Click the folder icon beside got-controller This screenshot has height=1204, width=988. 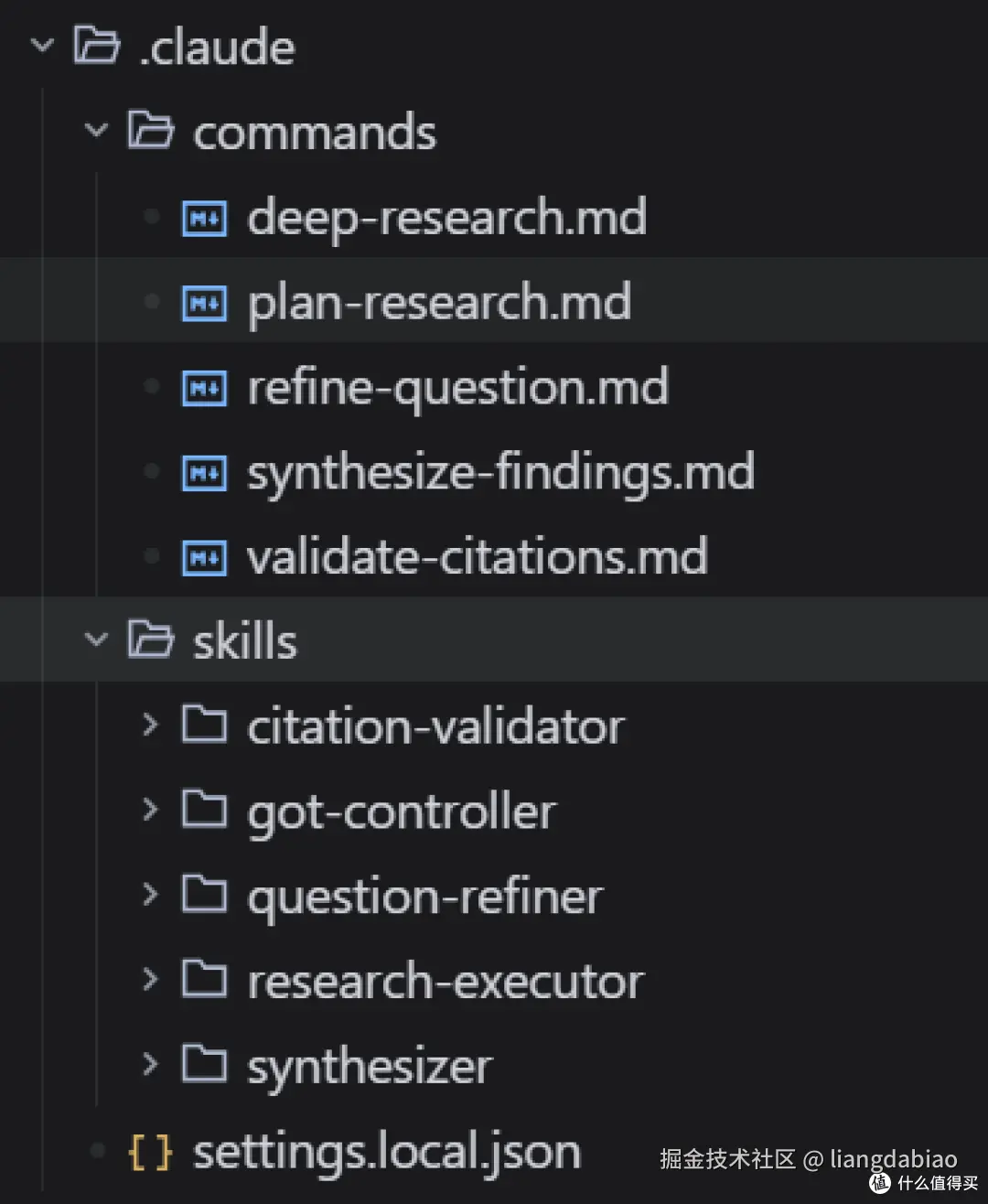pos(204,809)
